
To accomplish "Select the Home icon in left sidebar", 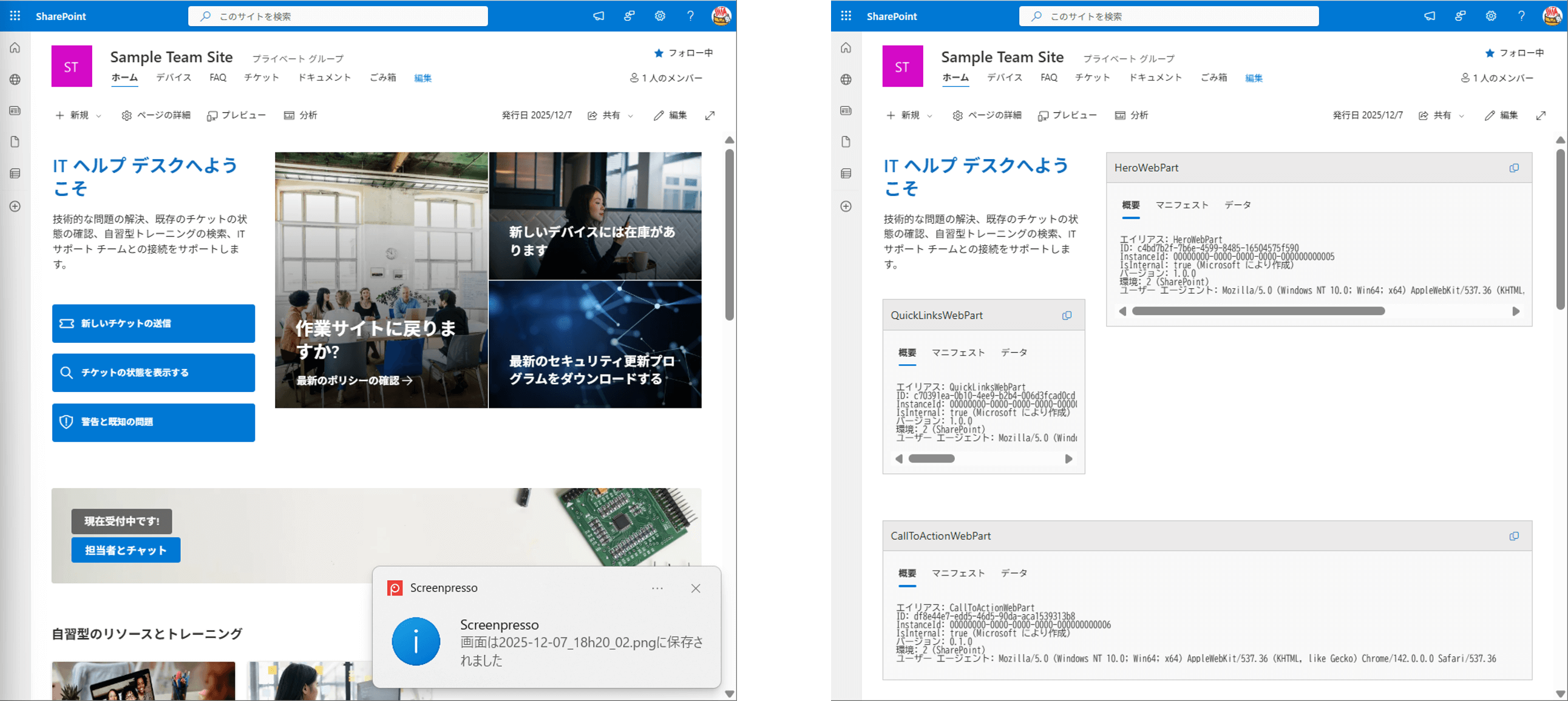I will [x=14, y=47].
